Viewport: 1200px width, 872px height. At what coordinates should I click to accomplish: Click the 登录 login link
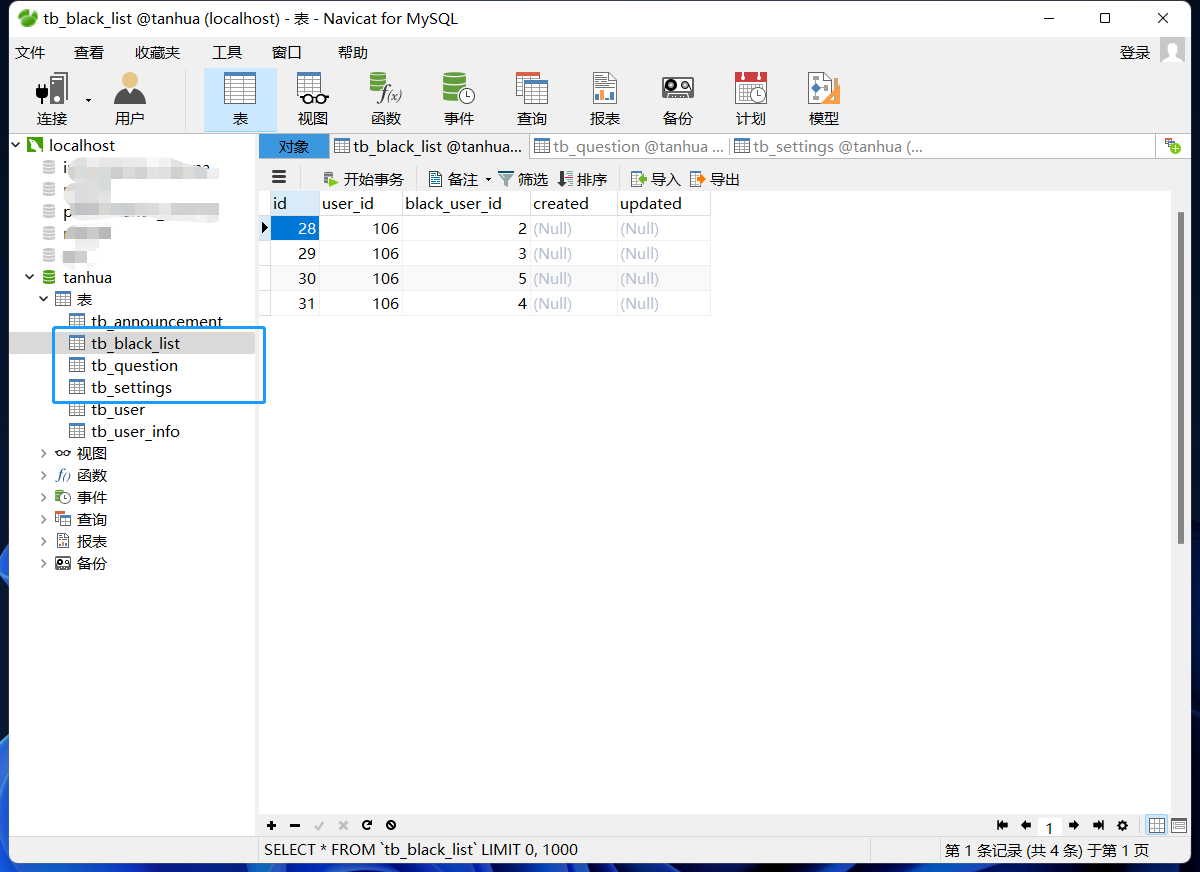coord(1135,53)
